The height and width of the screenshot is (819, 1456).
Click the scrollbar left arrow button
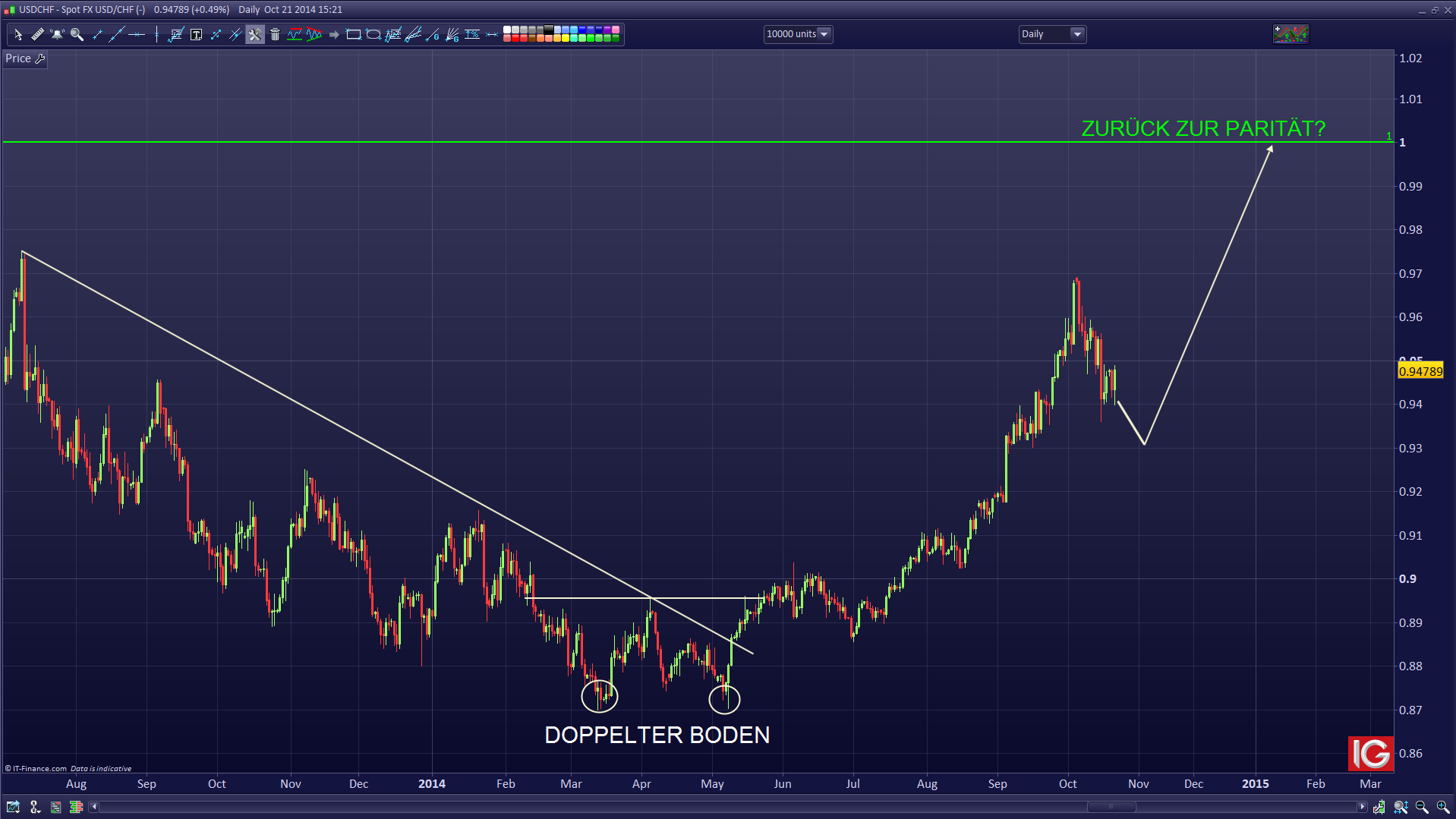click(94, 807)
